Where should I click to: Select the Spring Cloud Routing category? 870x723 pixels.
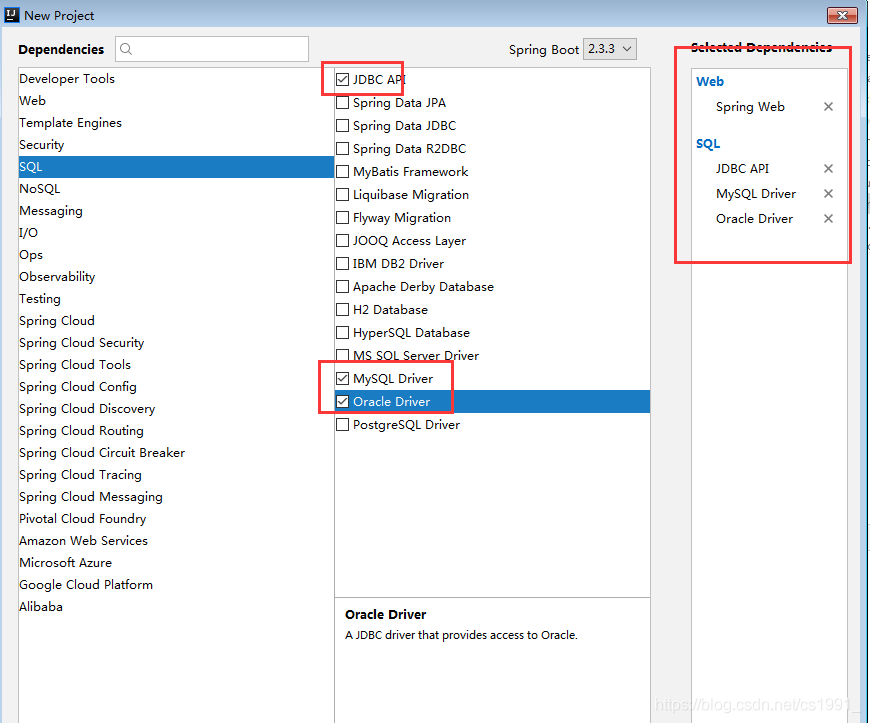176,431
